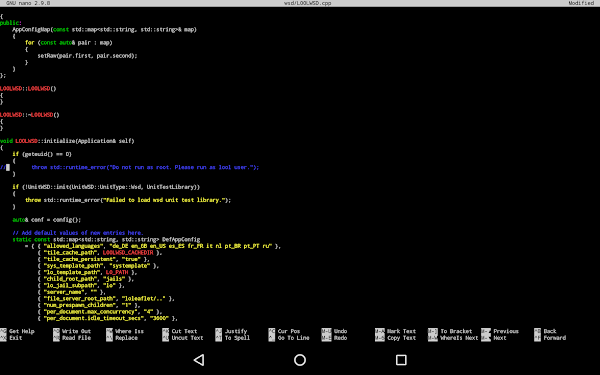Click the 'Add default values of new entries here' comment

(78, 233)
